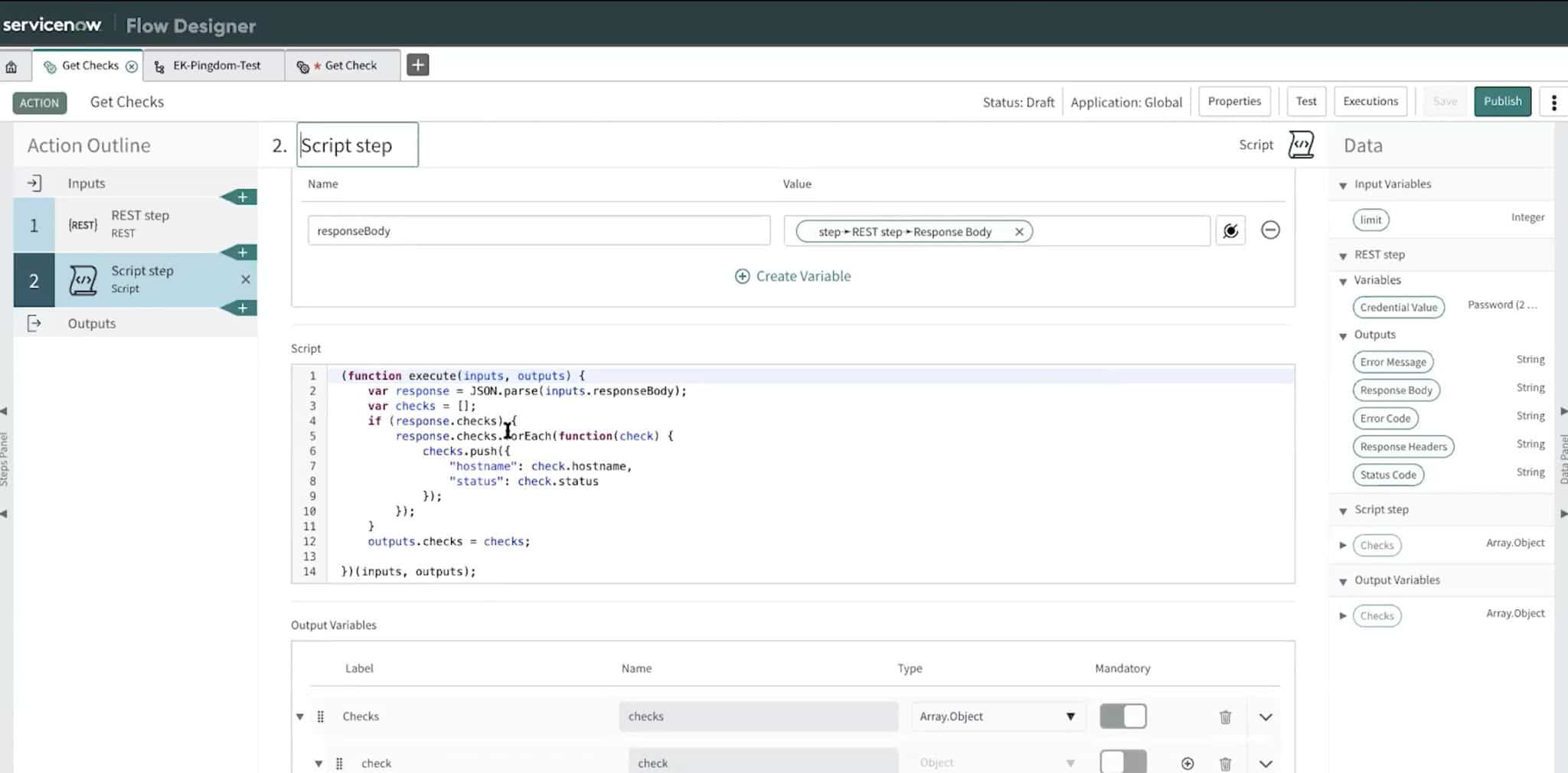Publish the Get Checks action
The width and height of the screenshot is (1568, 773).
coord(1502,101)
